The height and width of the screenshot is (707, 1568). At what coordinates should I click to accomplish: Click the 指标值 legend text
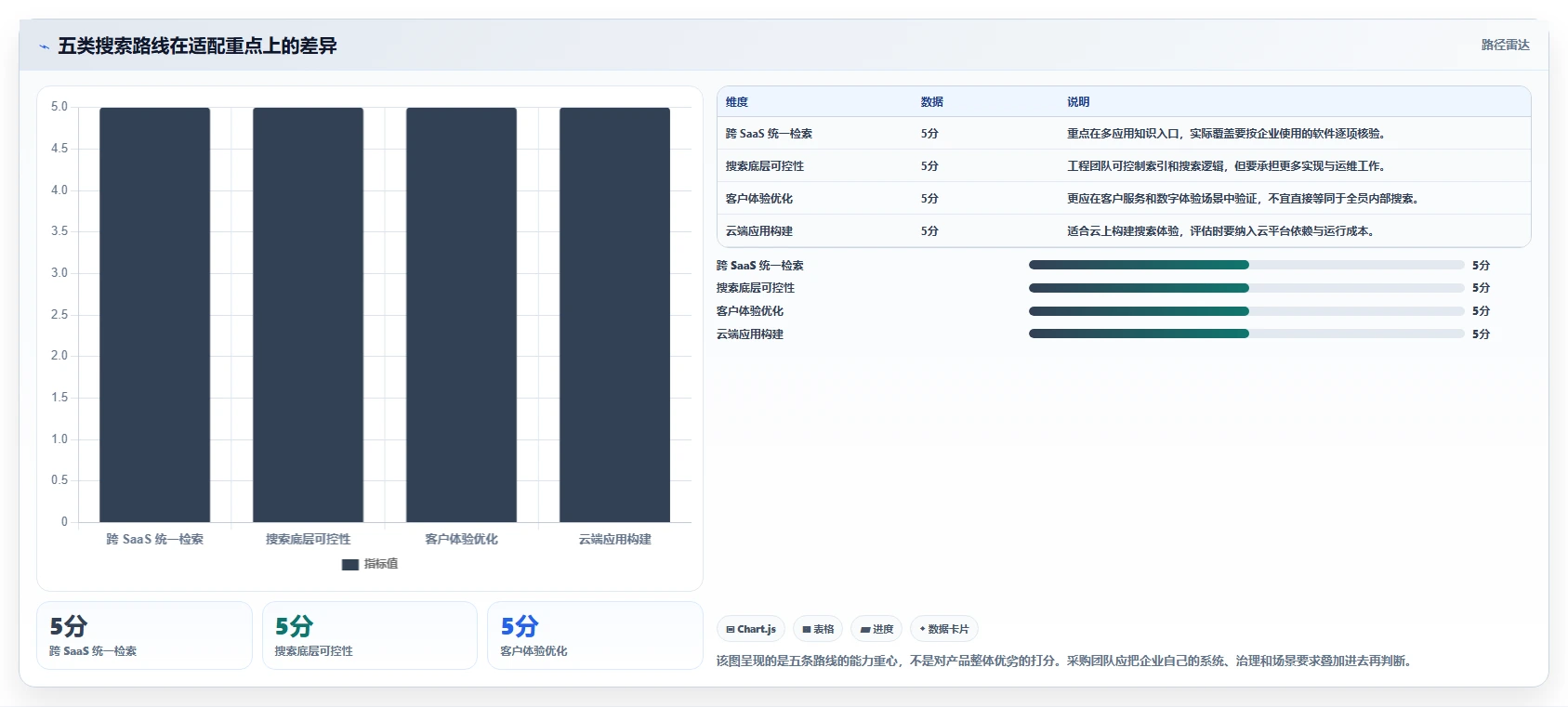(381, 564)
